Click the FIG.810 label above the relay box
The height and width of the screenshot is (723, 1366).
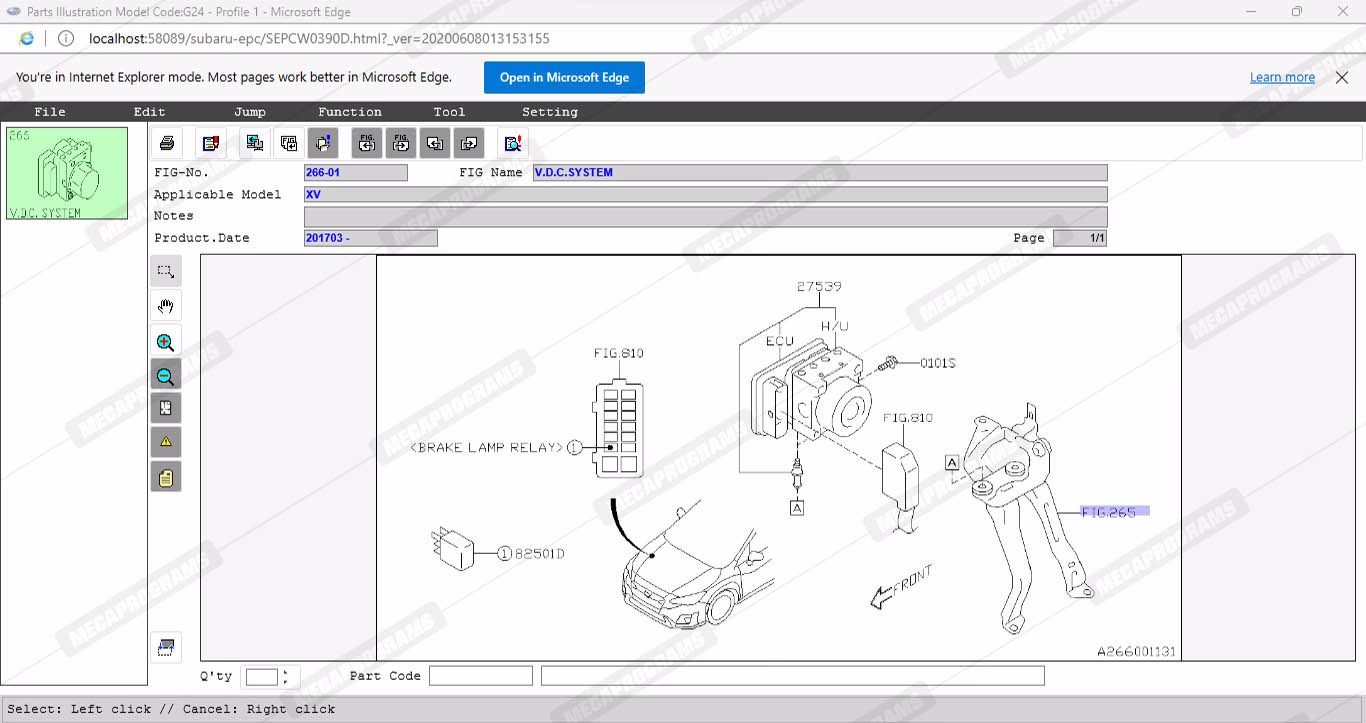point(618,353)
